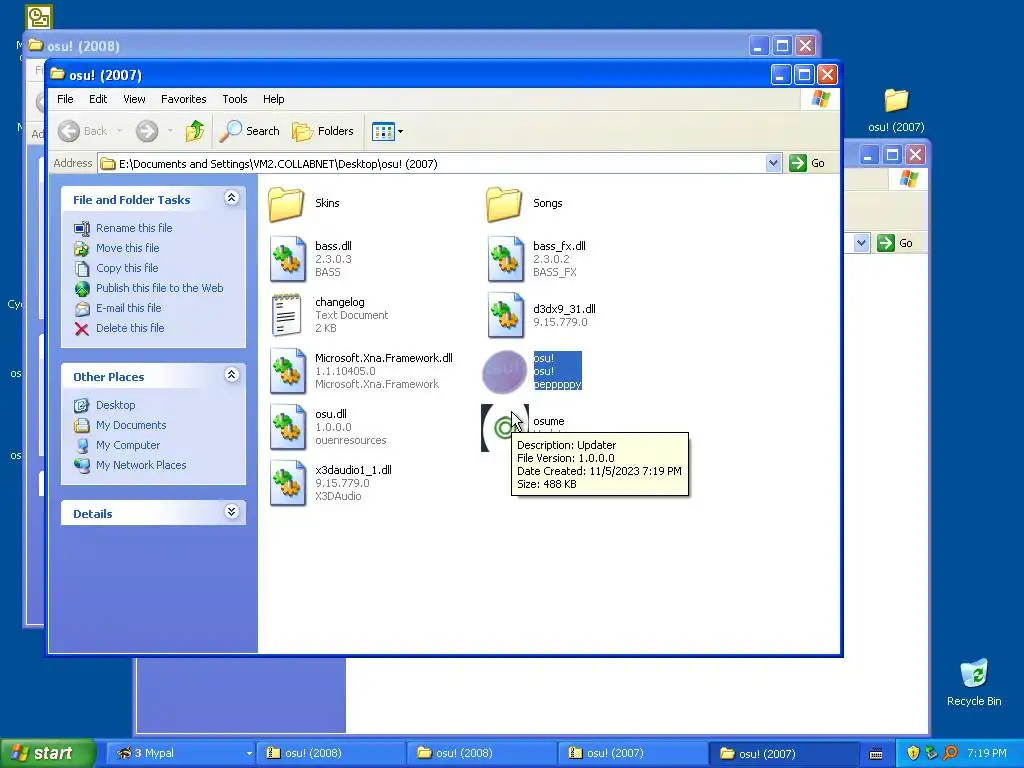The image size is (1024, 768).
Task: Click the Windows flag logo in toolbar
Action: [x=820, y=99]
